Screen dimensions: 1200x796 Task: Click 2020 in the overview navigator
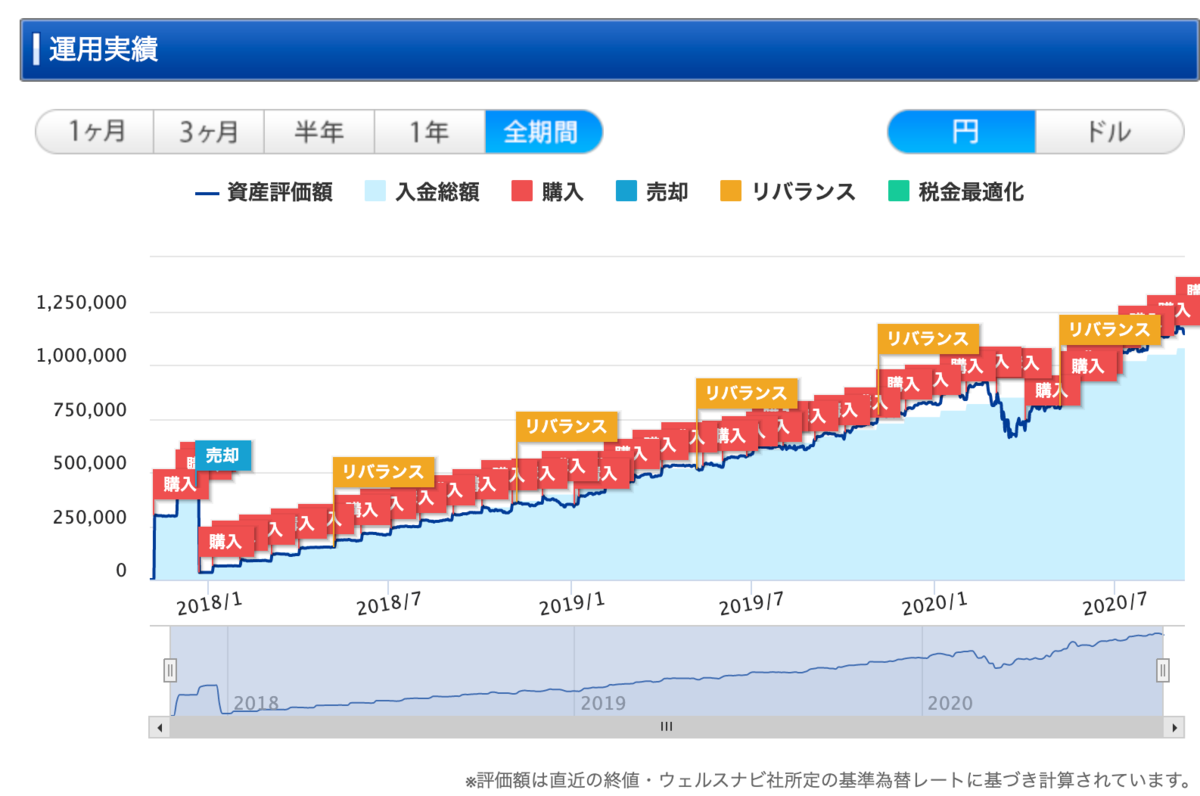click(949, 703)
